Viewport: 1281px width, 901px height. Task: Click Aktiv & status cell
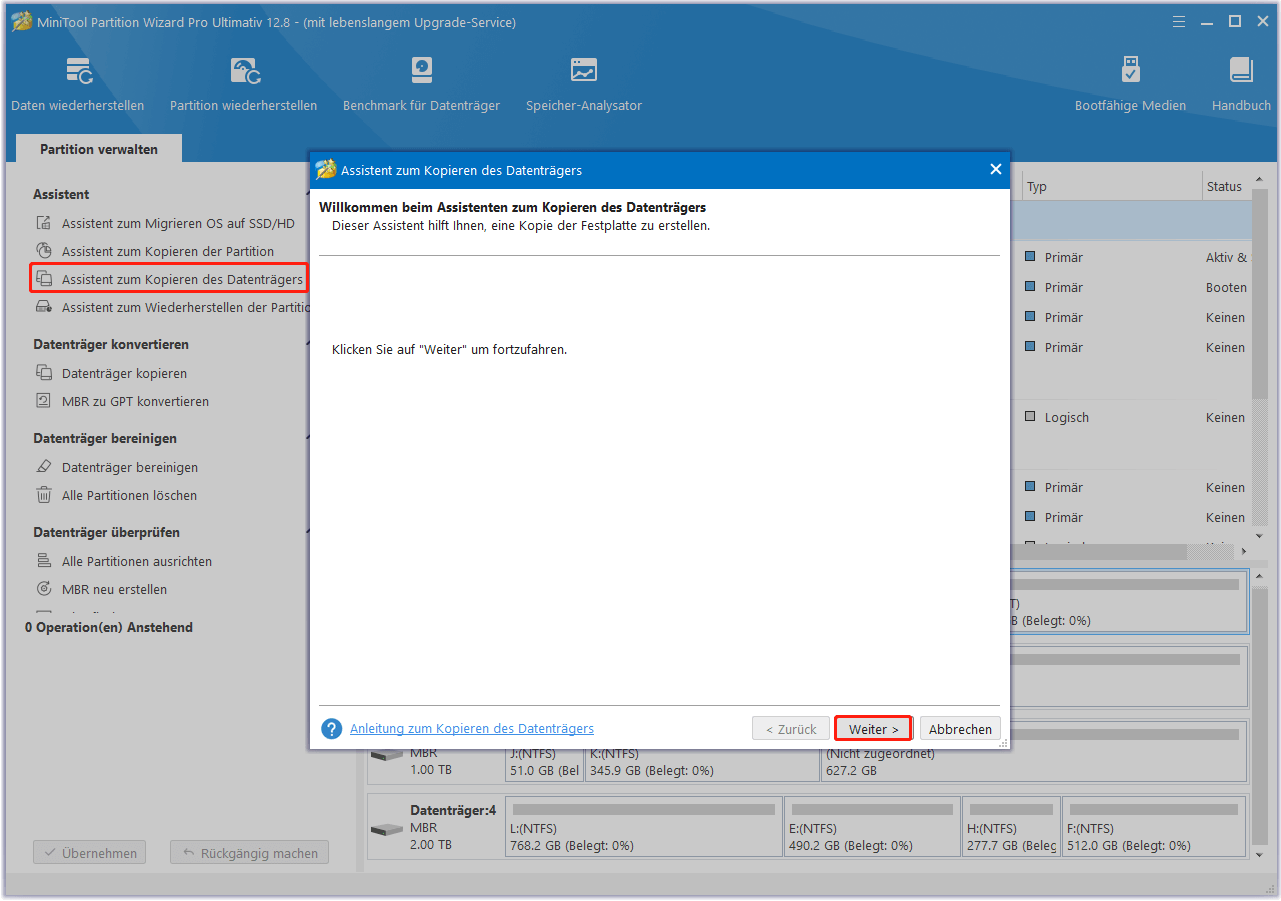pyautogui.click(x=1226, y=257)
